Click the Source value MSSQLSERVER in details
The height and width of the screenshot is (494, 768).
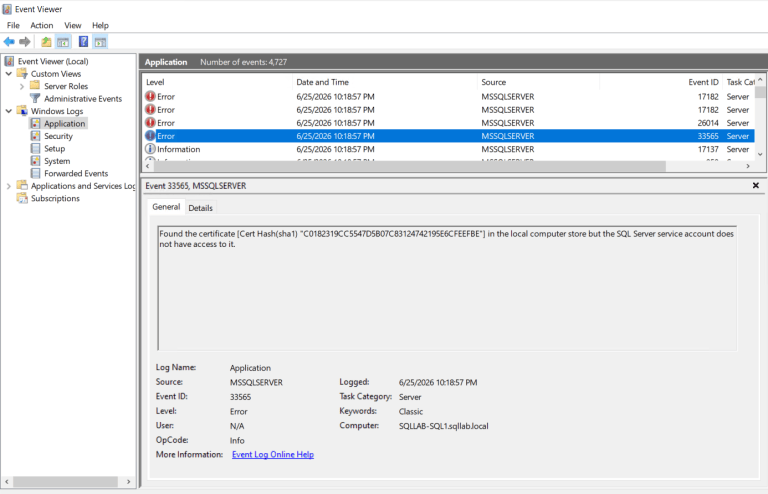pyautogui.click(x=256, y=382)
